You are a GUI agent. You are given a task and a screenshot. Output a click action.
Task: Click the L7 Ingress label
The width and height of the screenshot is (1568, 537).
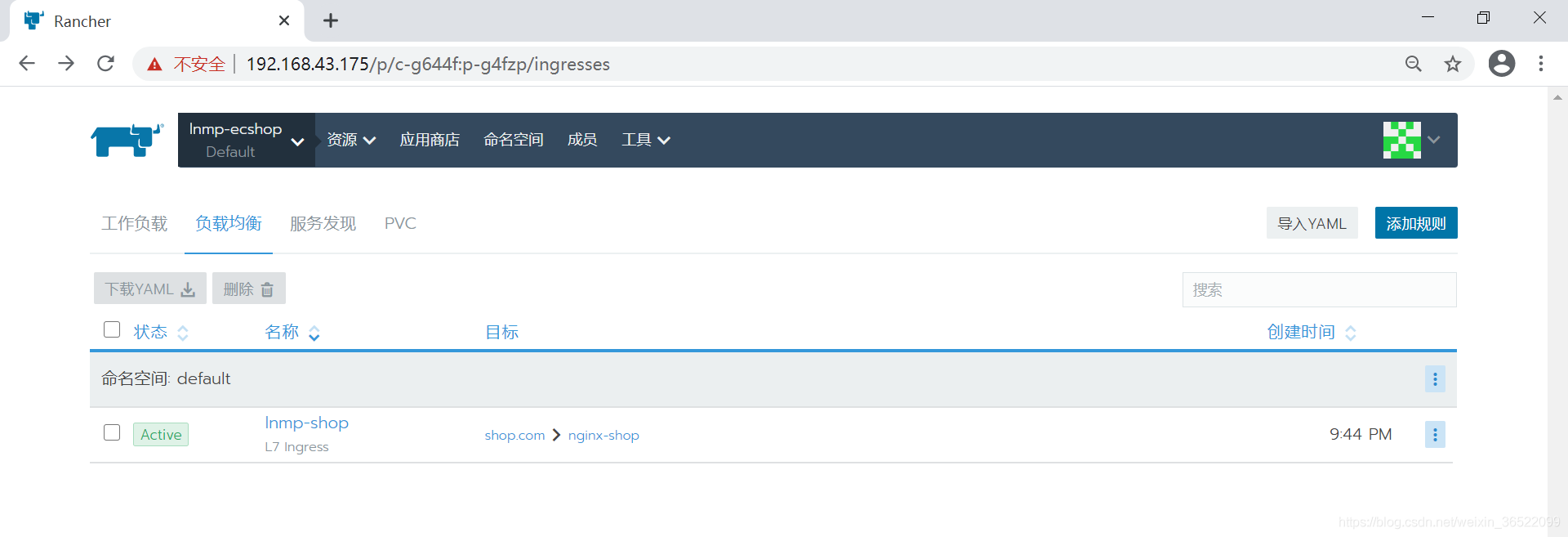point(296,447)
